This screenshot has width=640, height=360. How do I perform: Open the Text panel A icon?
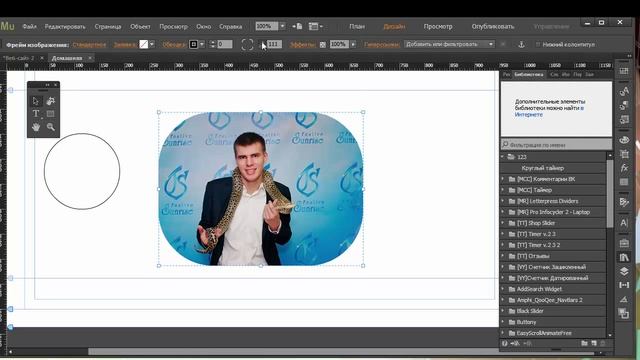click(624, 223)
